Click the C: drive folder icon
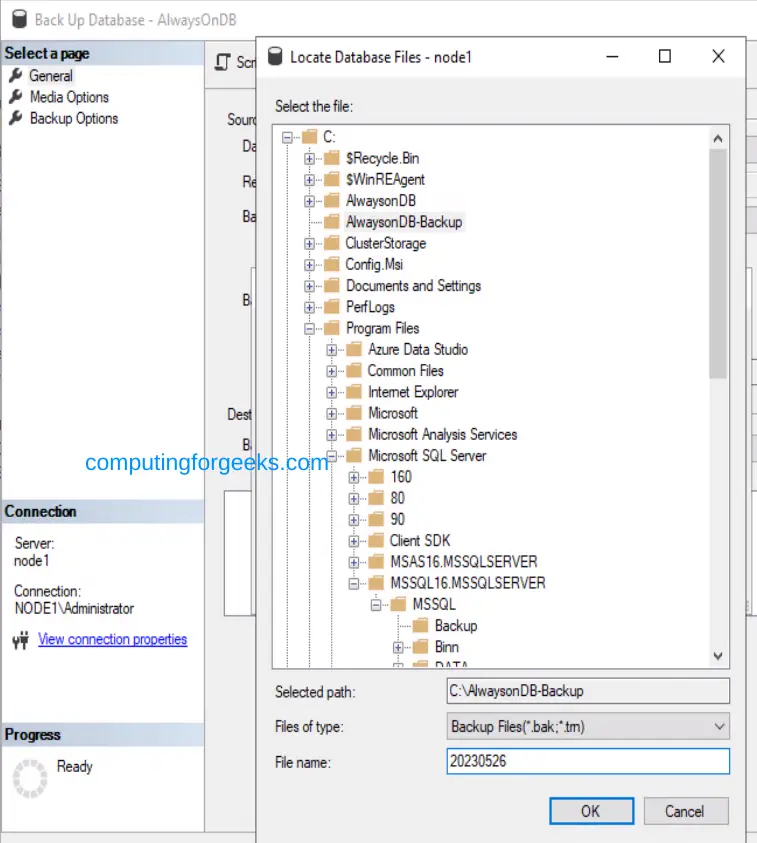This screenshot has width=757, height=843. click(x=310, y=137)
